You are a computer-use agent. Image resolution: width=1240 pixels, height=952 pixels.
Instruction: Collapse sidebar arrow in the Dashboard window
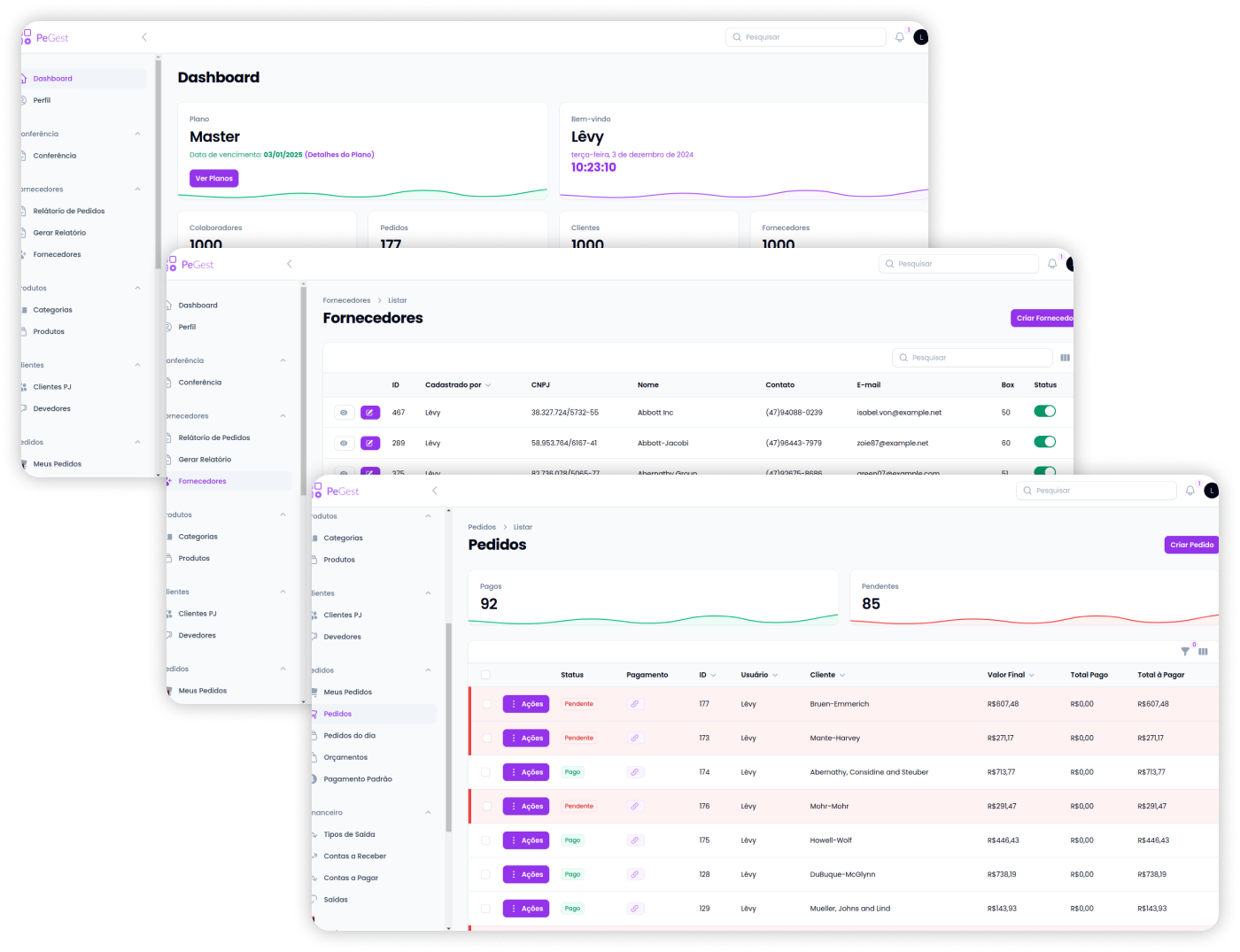(x=144, y=37)
